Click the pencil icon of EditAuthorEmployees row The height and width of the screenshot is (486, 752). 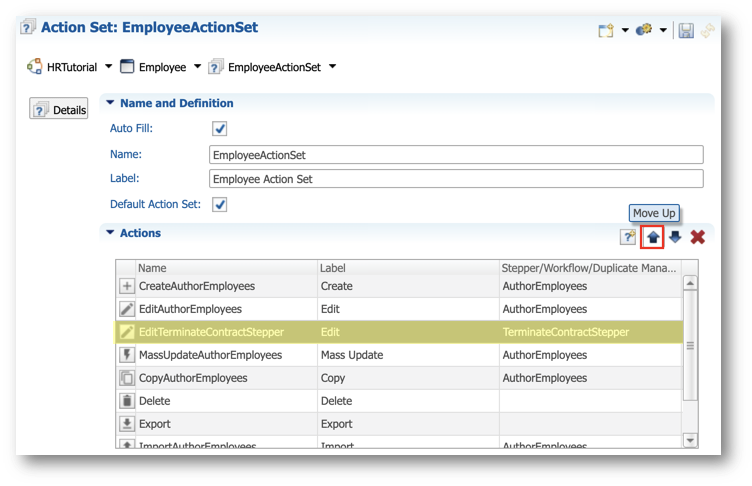(x=127, y=309)
